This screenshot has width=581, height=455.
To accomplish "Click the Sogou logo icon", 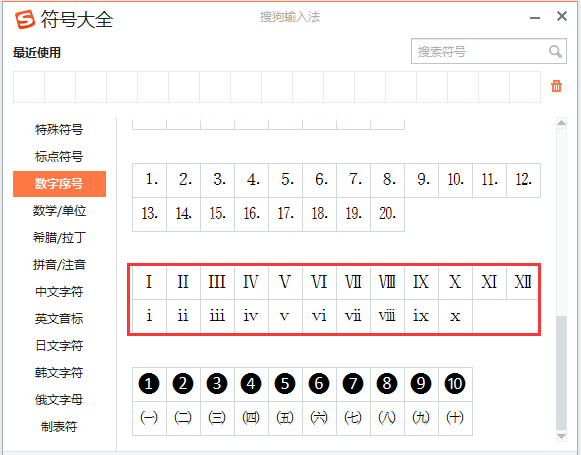I will tap(25, 19).
